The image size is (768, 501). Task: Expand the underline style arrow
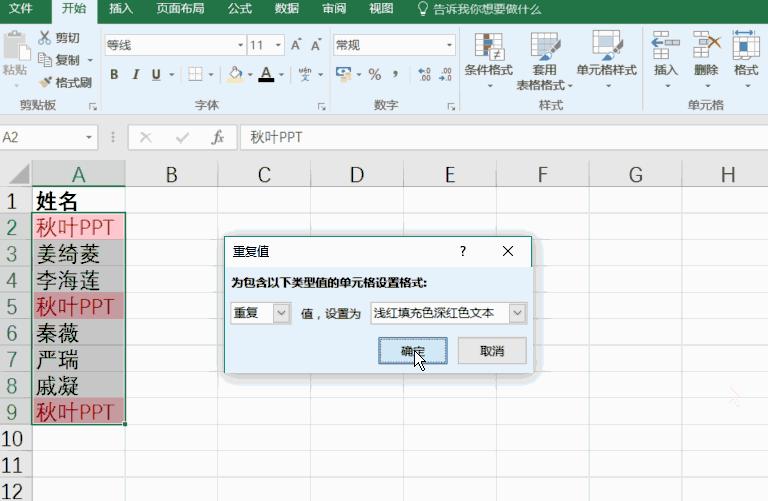[x=172, y=75]
